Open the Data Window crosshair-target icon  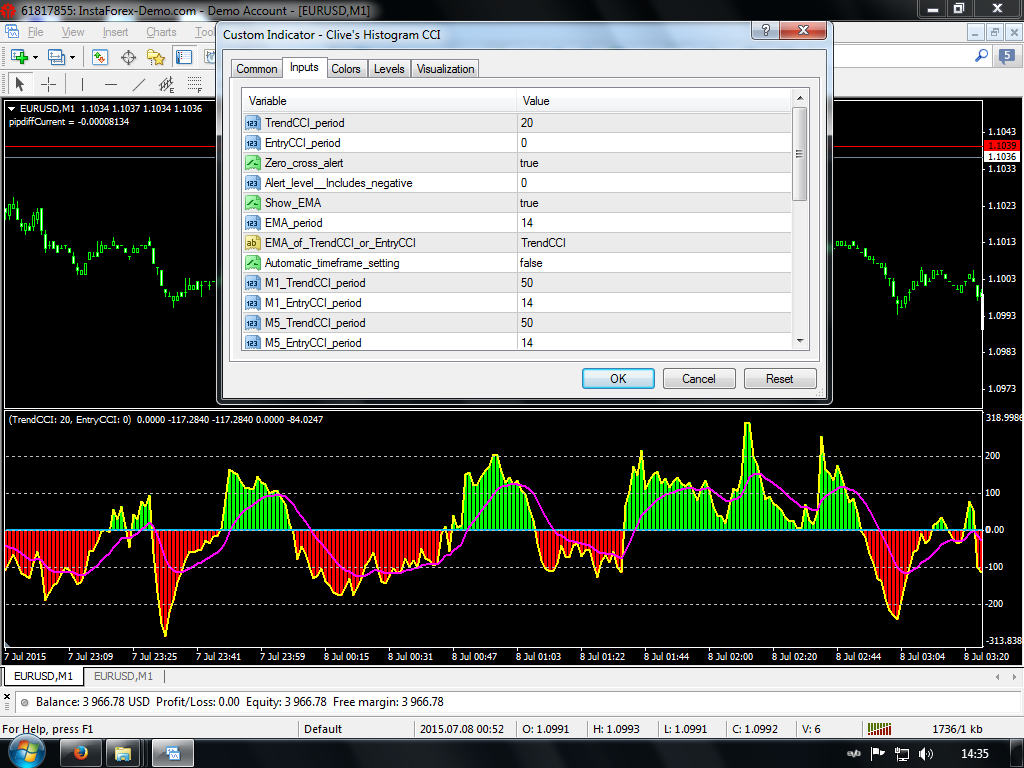tap(127, 57)
